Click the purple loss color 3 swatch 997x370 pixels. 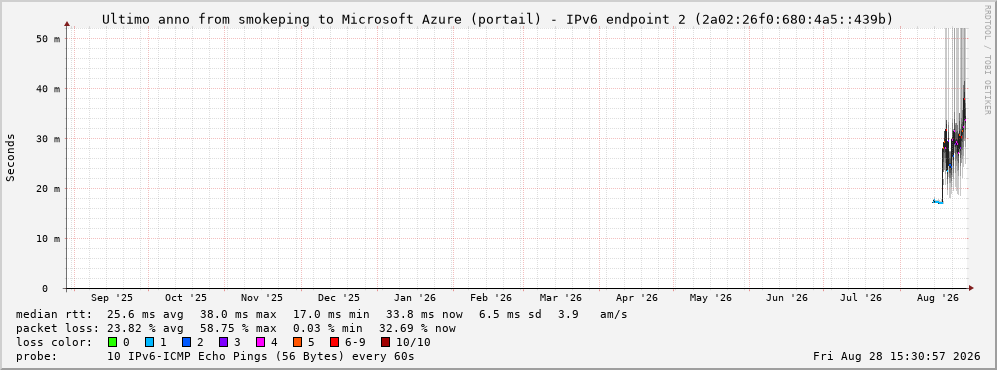click(223, 342)
